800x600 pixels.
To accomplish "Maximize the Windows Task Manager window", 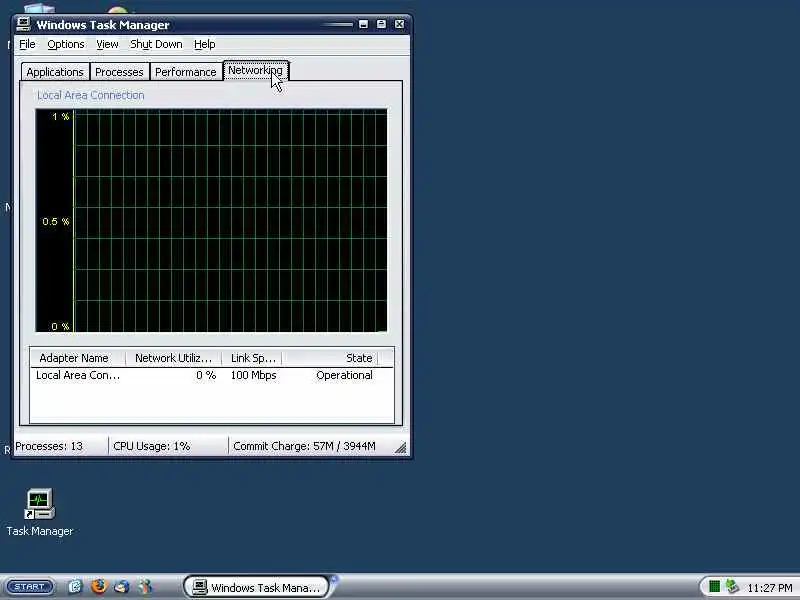I will pos(381,24).
